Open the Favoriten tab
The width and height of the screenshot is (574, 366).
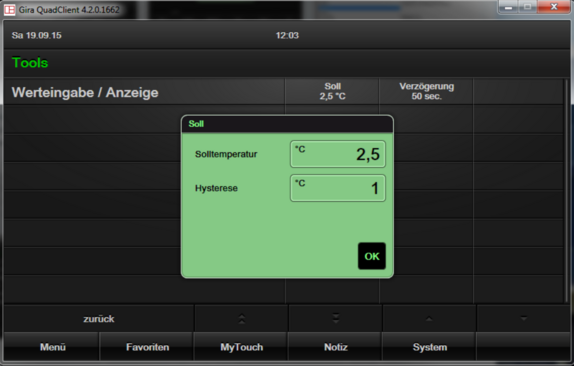[147, 347]
